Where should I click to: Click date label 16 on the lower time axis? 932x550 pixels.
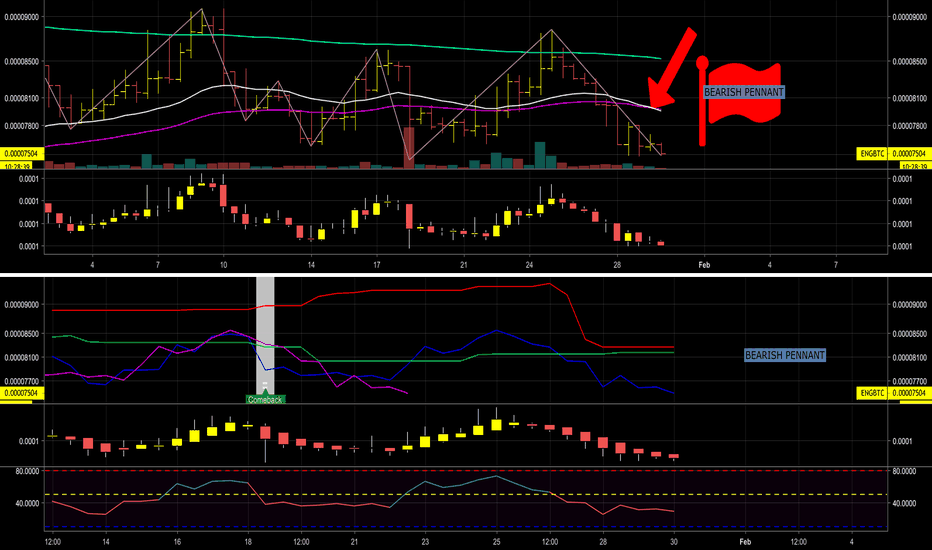coord(177,542)
